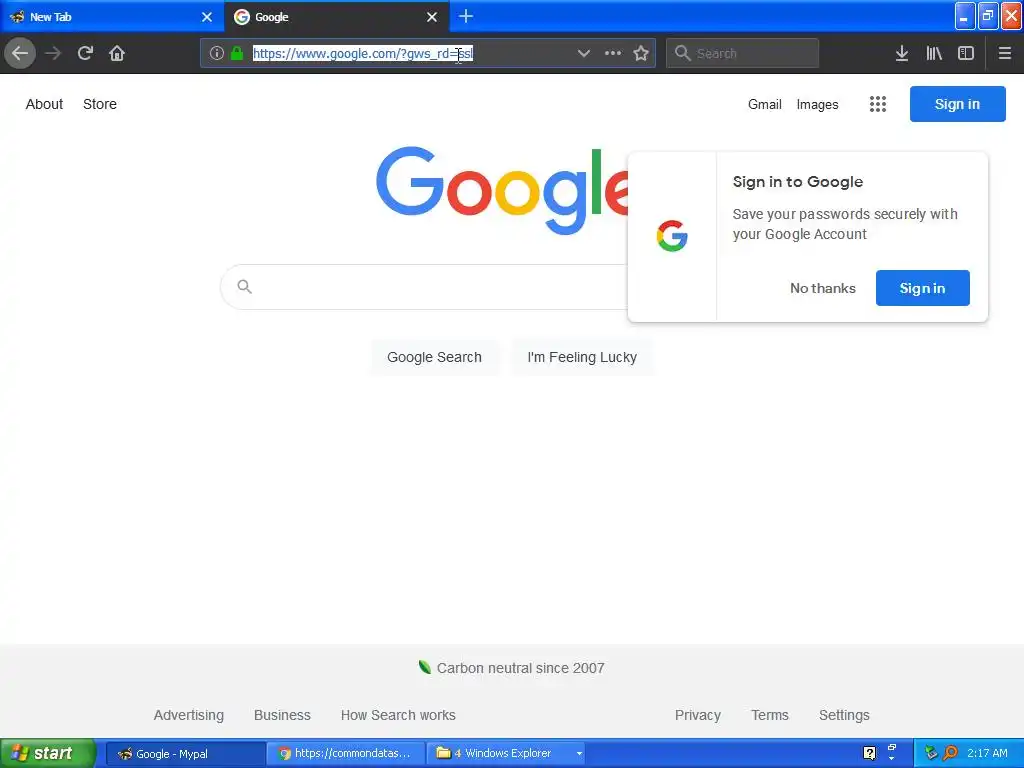The width and height of the screenshot is (1024, 768).
Task: Open the Terms footer link
Action: (x=770, y=715)
